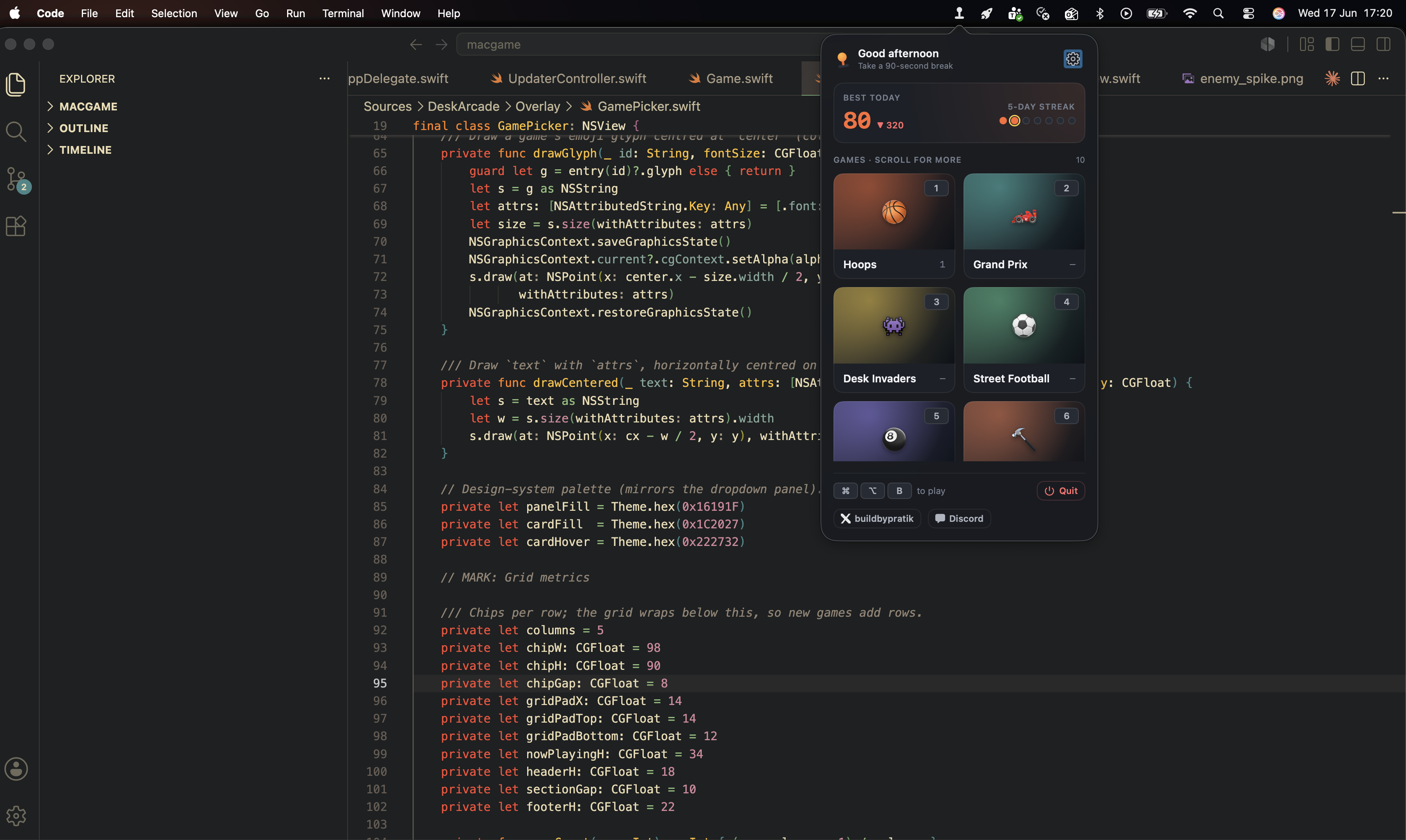Viewport: 1406px width, 840px height.
Task: Click the battery status icon
Action: click(1157, 13)
